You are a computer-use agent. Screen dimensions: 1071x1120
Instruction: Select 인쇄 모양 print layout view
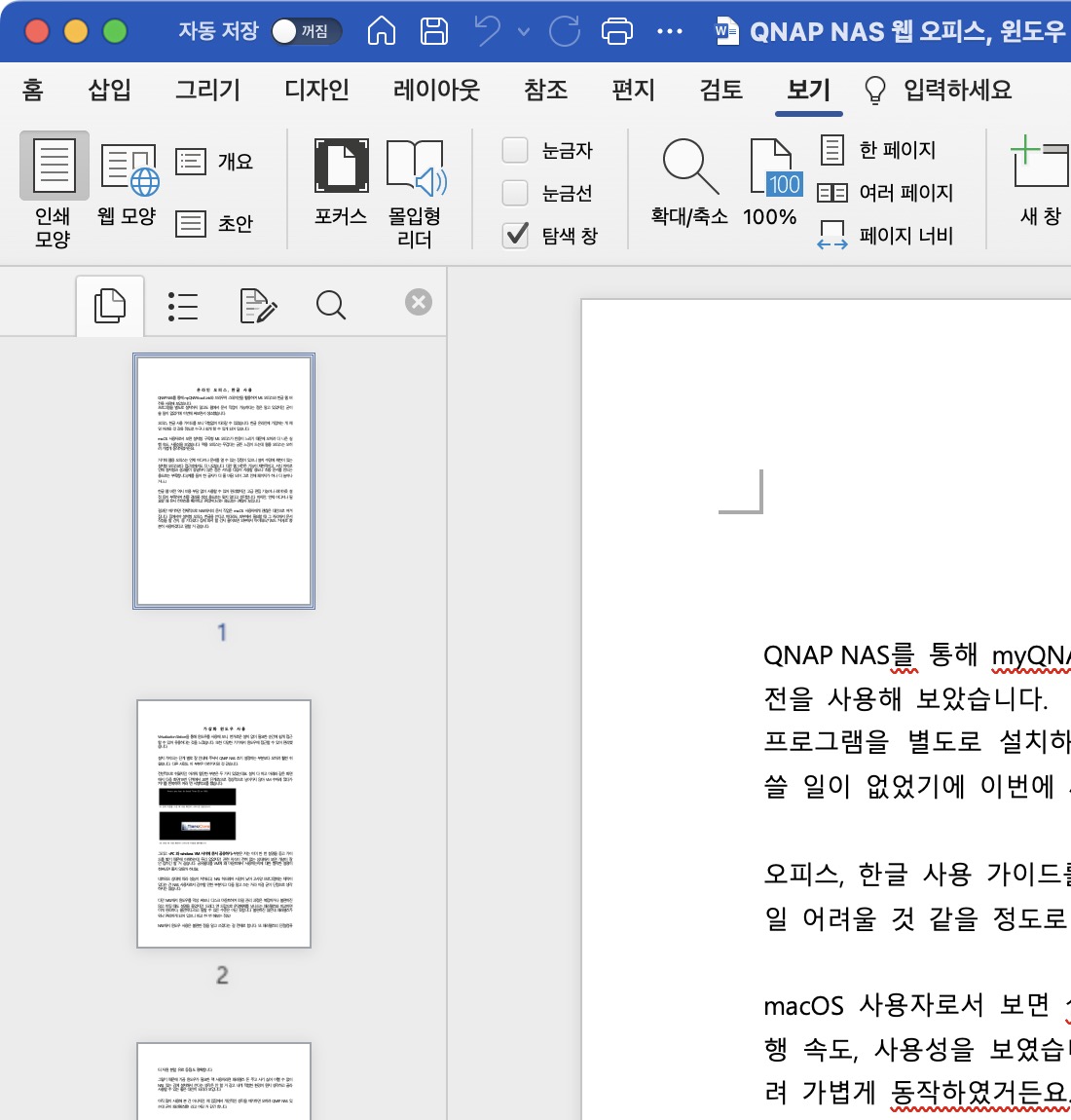click(54, 190)
